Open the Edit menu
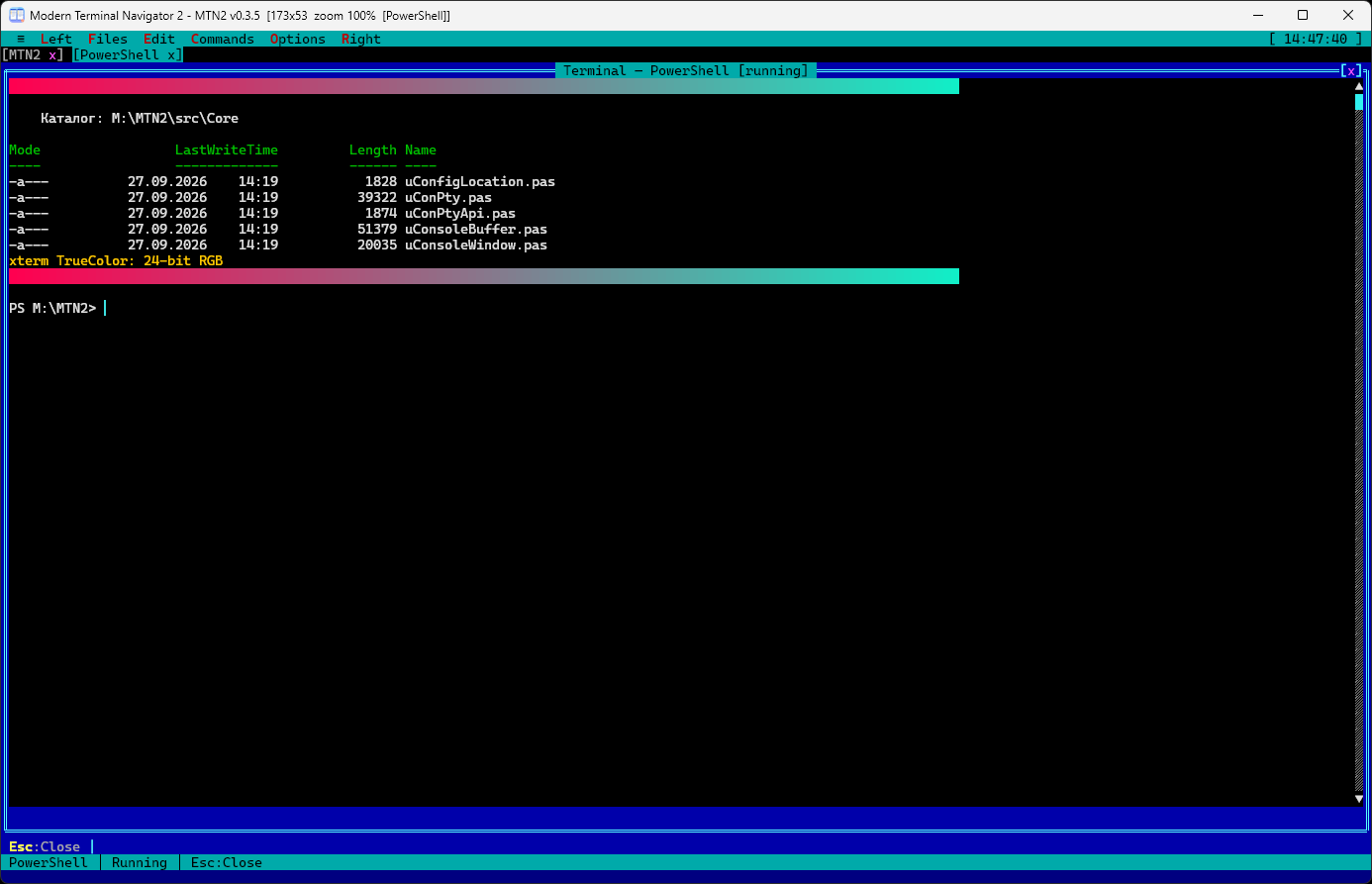1372x884 pixels. click(159, 39)
